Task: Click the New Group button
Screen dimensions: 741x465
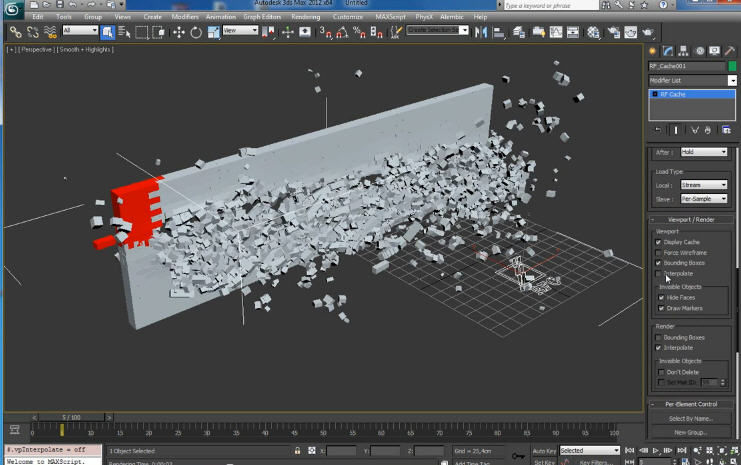Action: pos(690,432)
